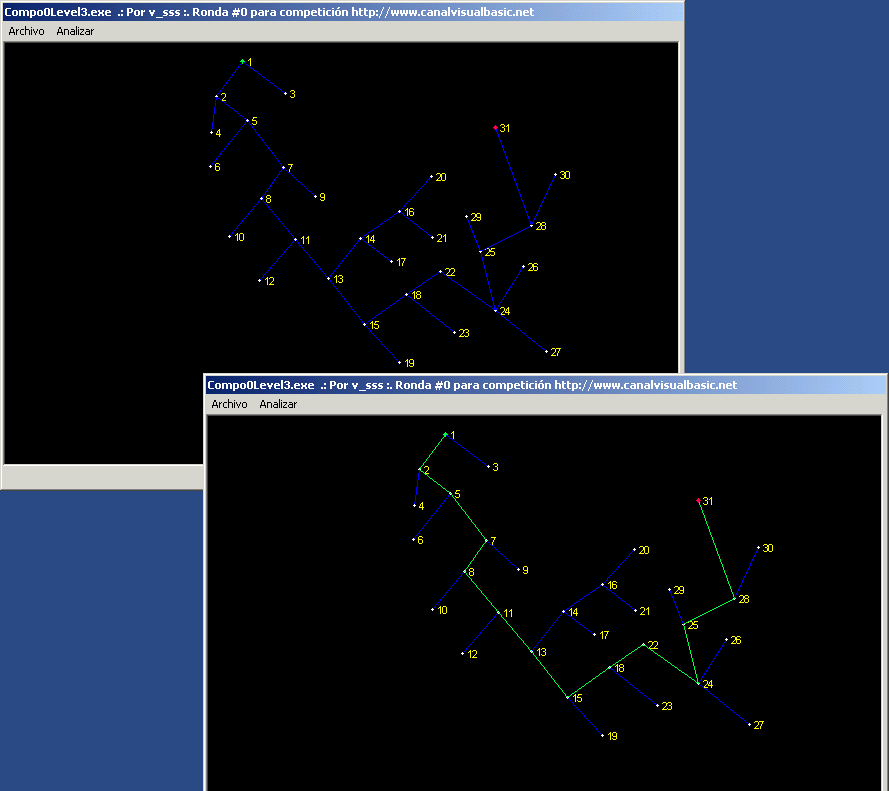
Task: Click node 1 in the back window graph
Action: pyautogui.click(x=242, y=61)
